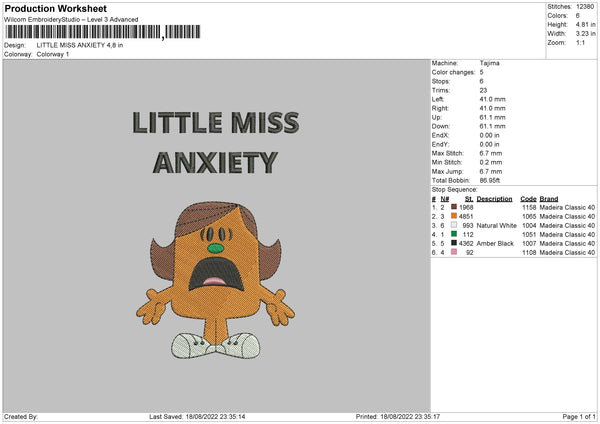Select the Amber Black thread swatch
The image size is (600, 424).
455,243
